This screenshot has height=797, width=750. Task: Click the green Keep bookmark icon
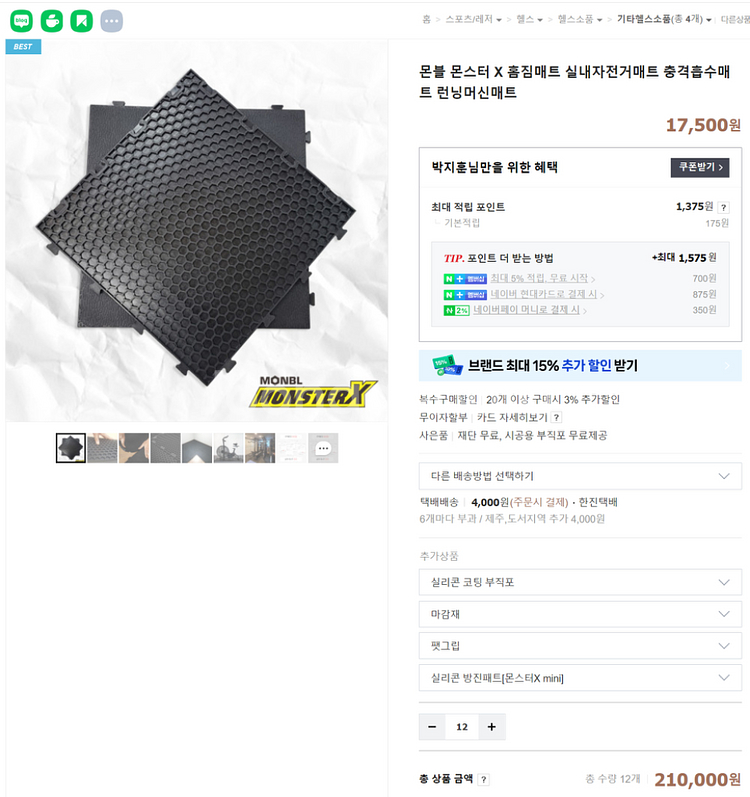pos(81,21)
